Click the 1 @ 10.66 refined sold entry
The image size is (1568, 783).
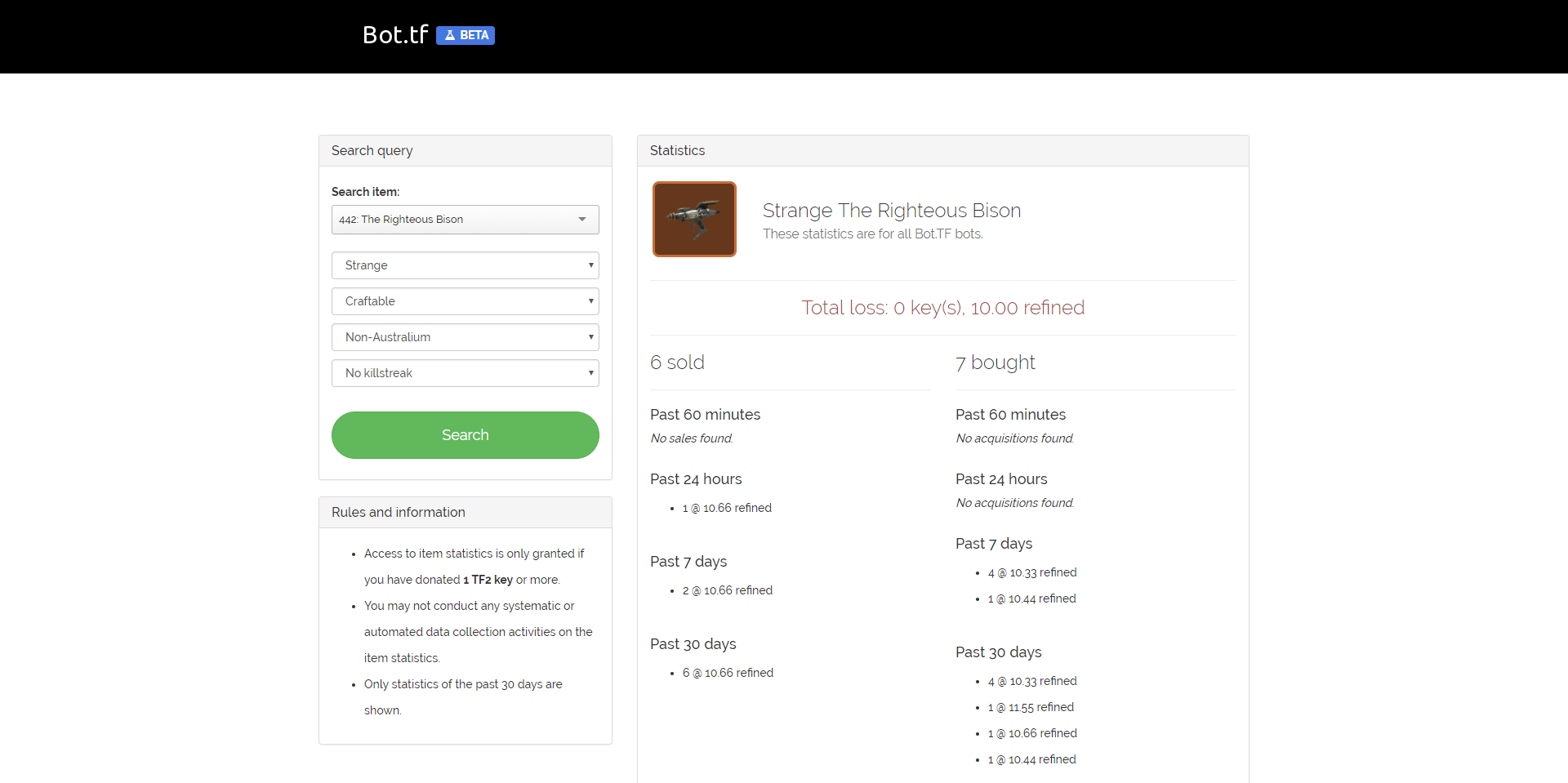[x=727, y=508]
